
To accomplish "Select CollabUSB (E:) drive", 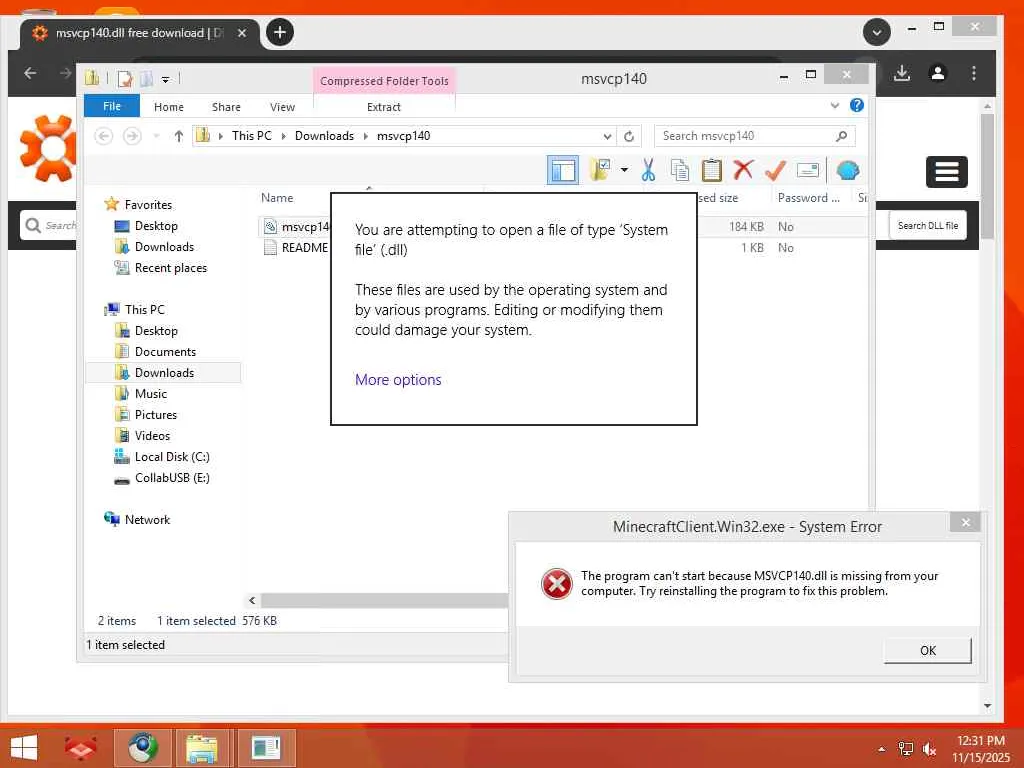I will tap(171, 478).
